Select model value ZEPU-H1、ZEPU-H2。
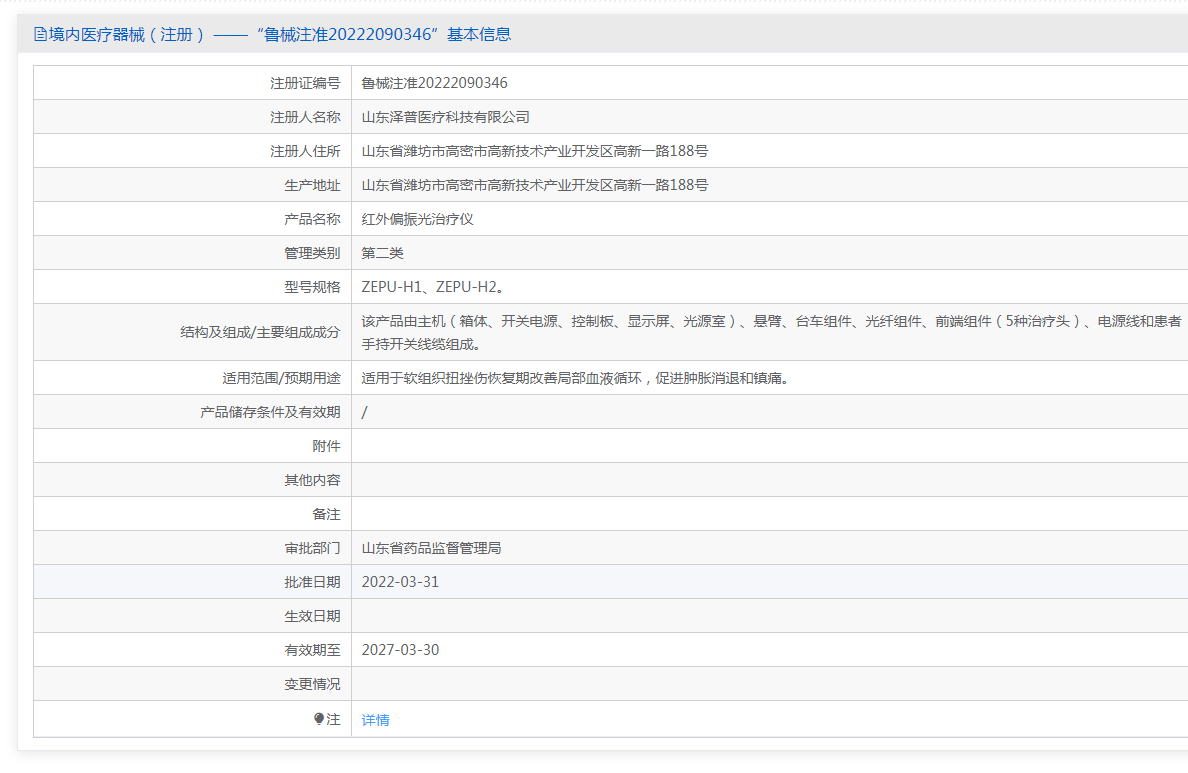Screen dimensions: 1188x773 point(433,287)
